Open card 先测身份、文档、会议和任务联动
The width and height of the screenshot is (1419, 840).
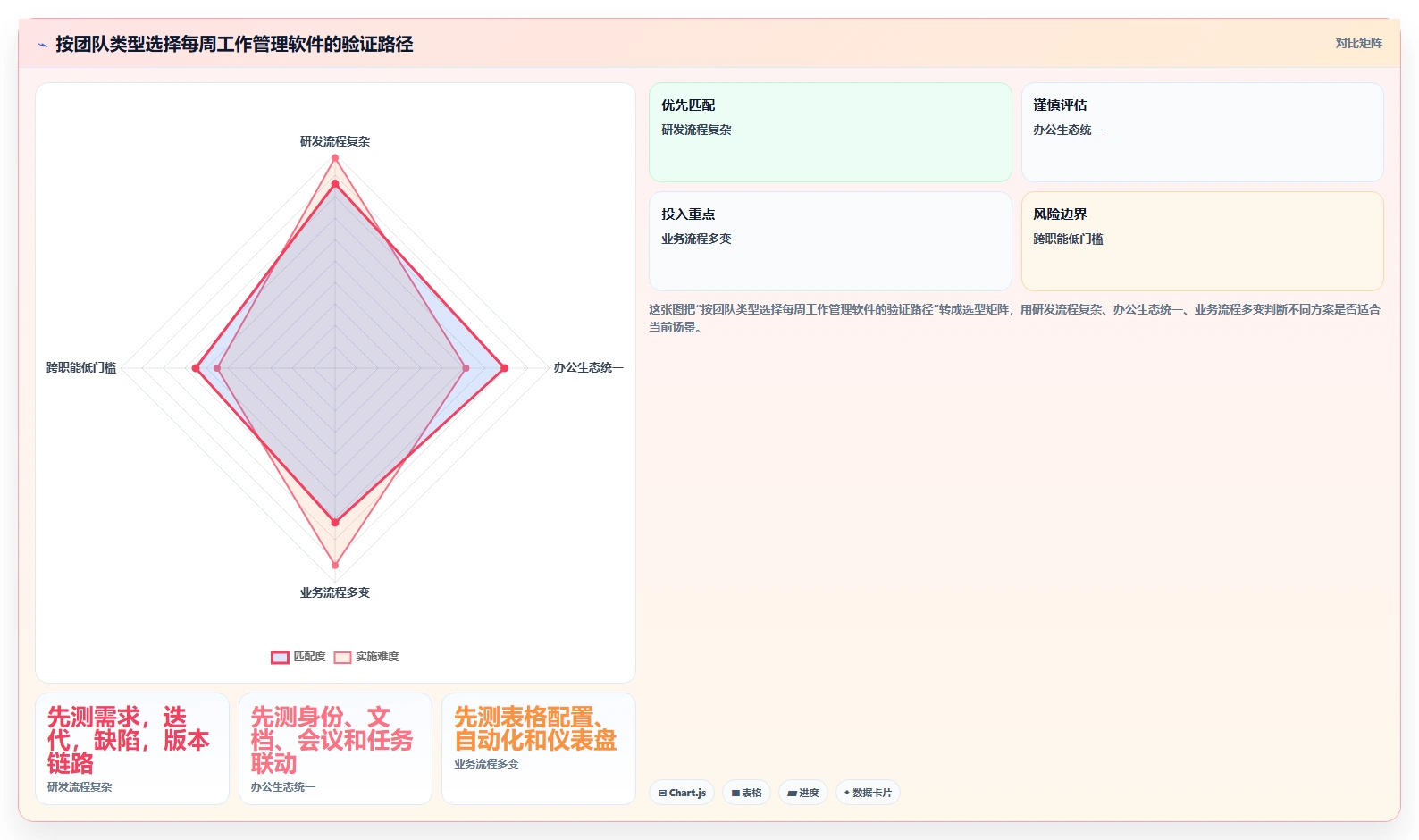coord(335,749)
